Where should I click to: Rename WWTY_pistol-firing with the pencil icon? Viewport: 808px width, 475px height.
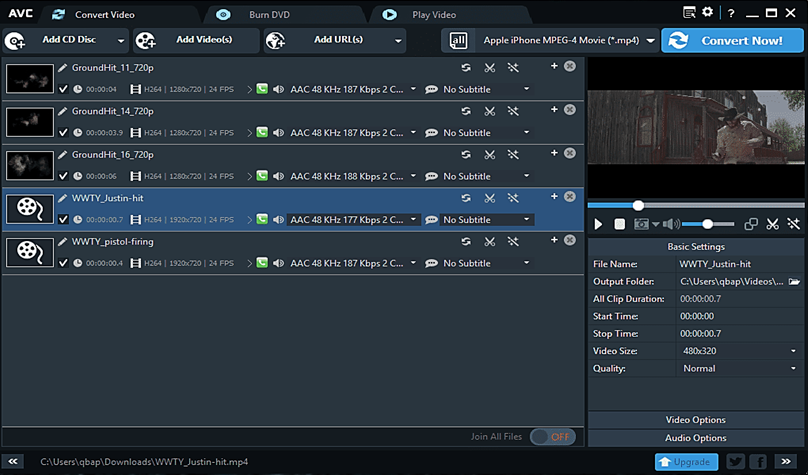tap(62, 241)
